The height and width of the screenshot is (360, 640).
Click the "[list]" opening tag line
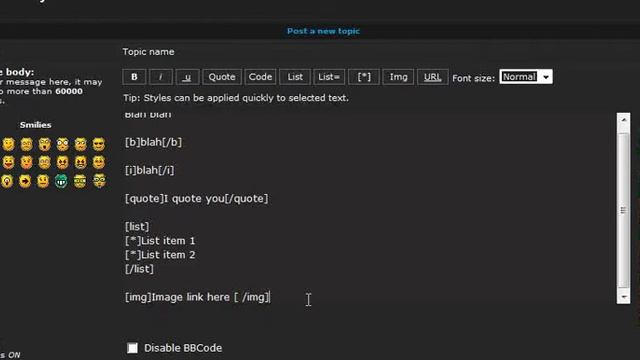pyautogui.click(x=137, y=227)
